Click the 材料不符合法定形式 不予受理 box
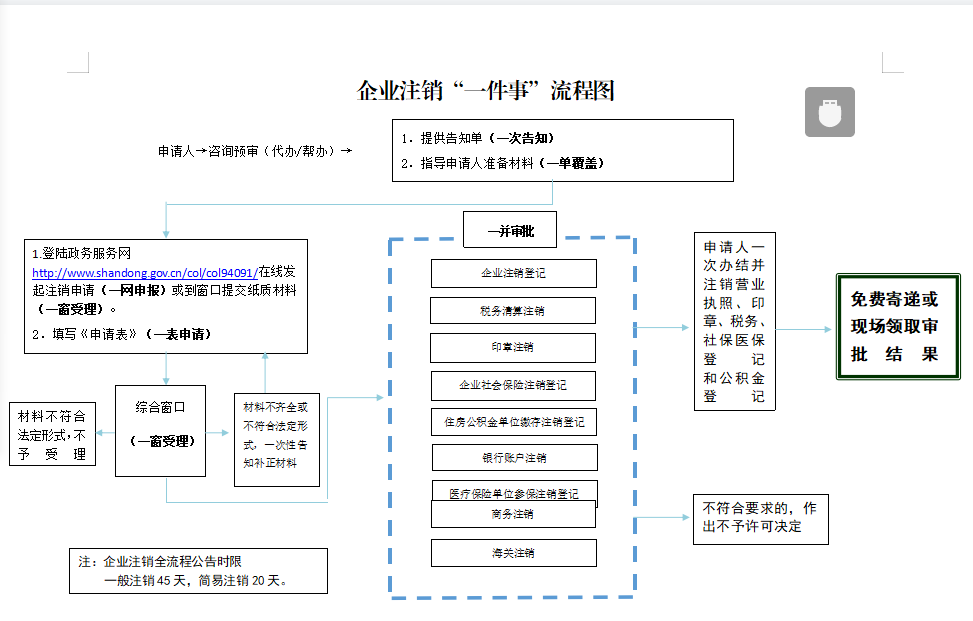The height and width of the screenshot is (621, 973). (x=52, y=434)
